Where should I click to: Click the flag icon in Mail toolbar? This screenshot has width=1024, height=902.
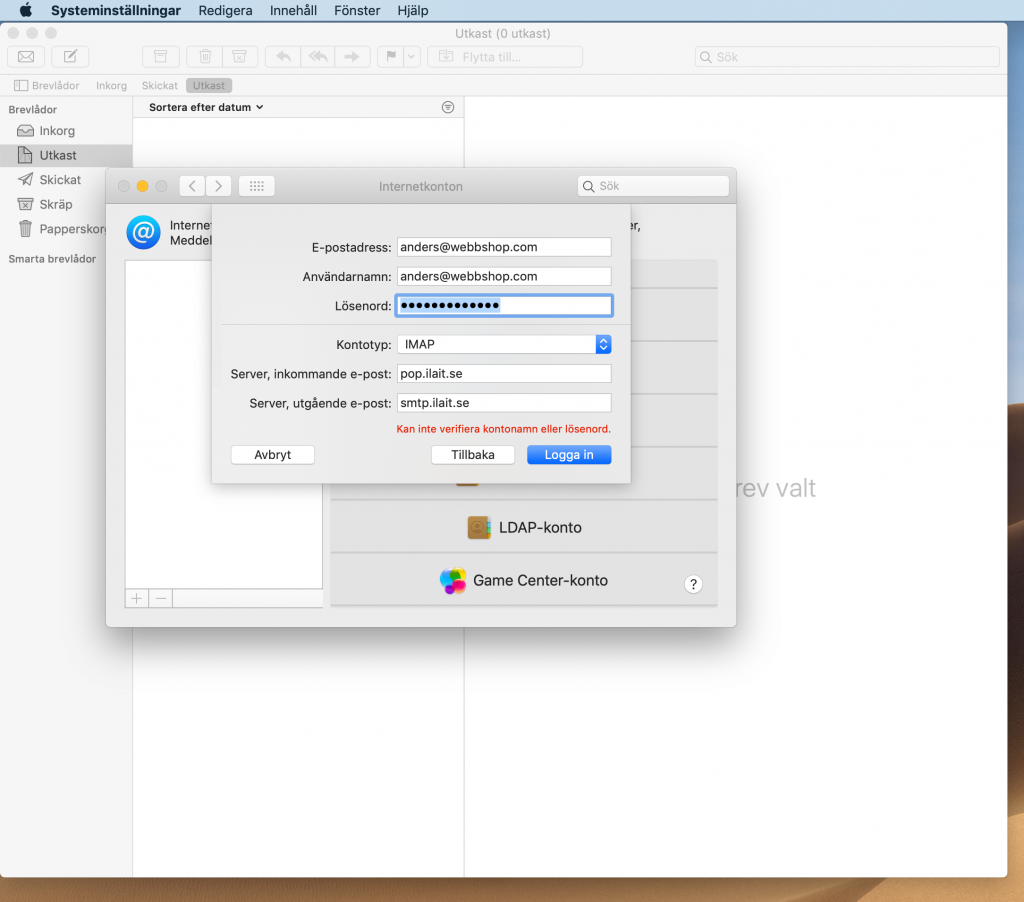point(391,57)
